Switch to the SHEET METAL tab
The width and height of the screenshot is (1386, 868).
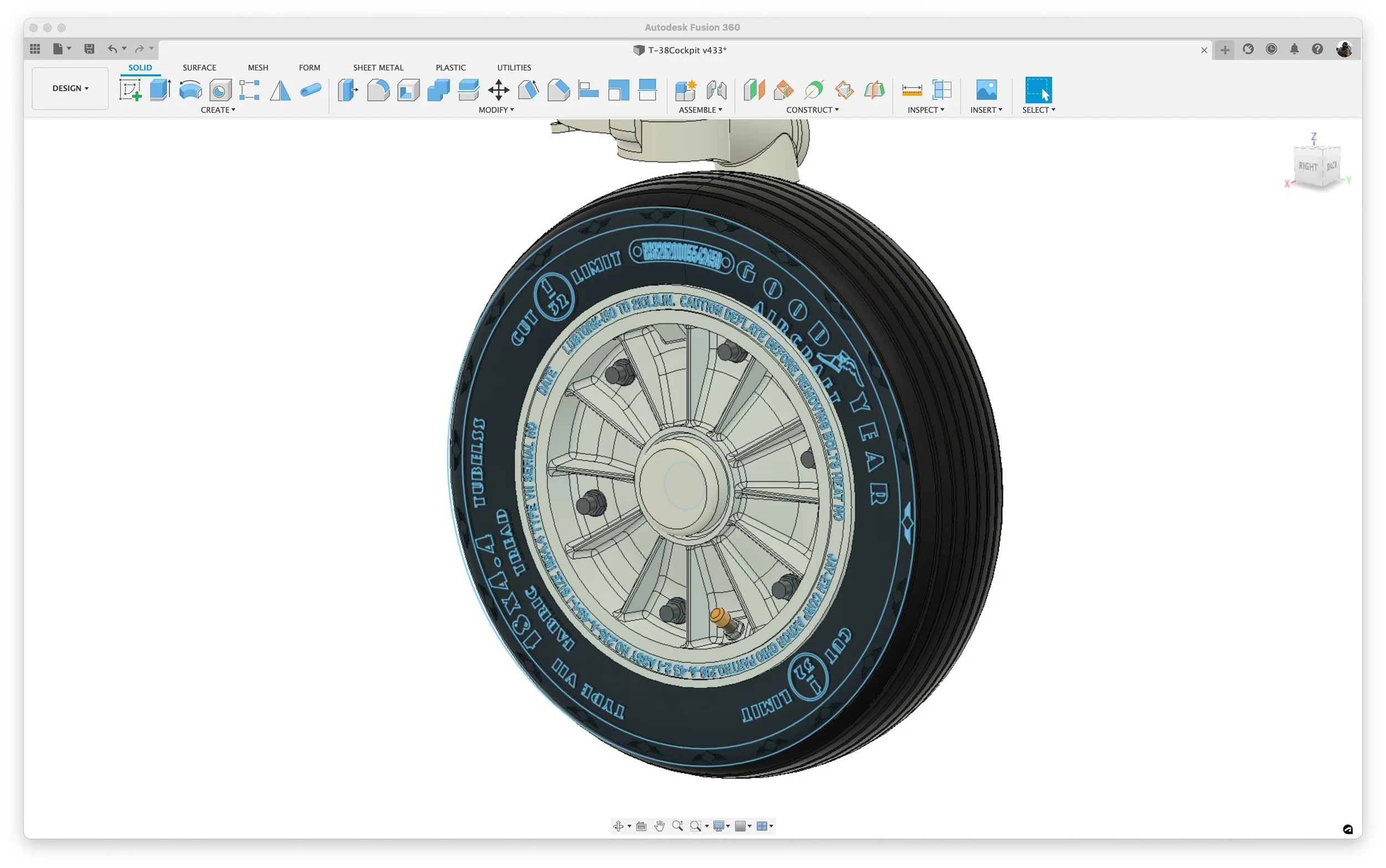[378, 68]
